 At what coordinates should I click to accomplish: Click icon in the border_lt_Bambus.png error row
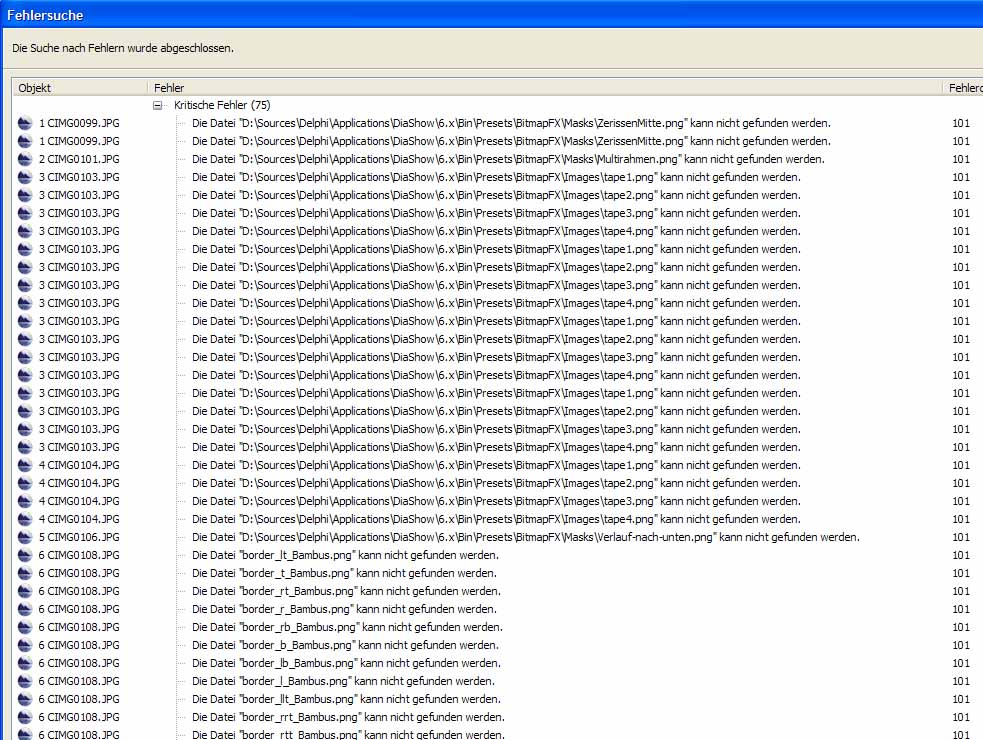point(25,555)
